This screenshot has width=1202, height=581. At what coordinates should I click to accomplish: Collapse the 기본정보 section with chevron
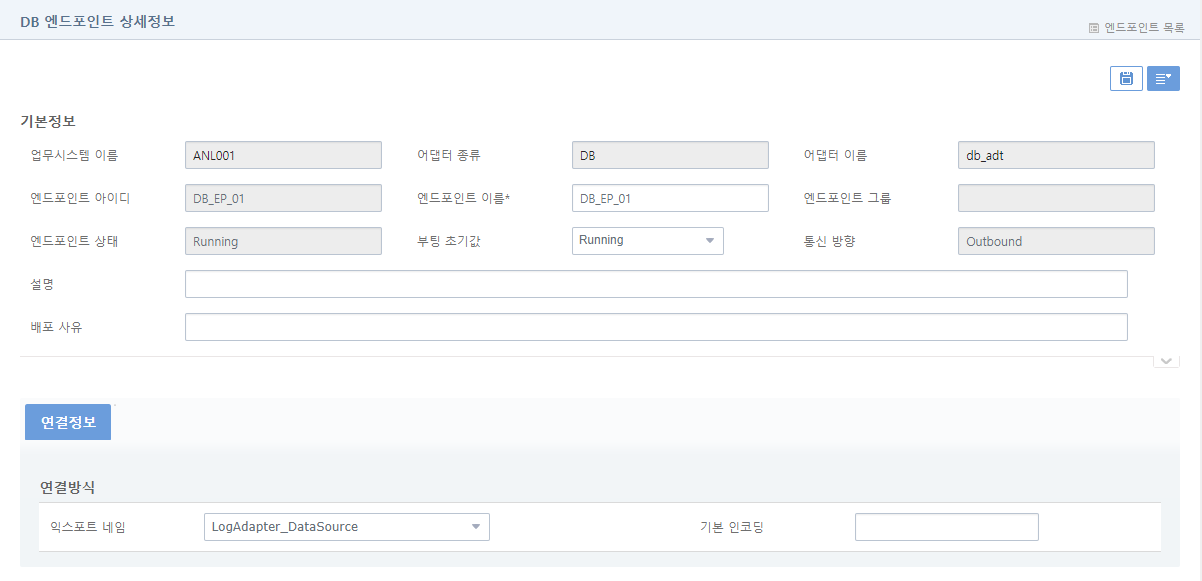pyautogui.click(x=1166, y=361)
